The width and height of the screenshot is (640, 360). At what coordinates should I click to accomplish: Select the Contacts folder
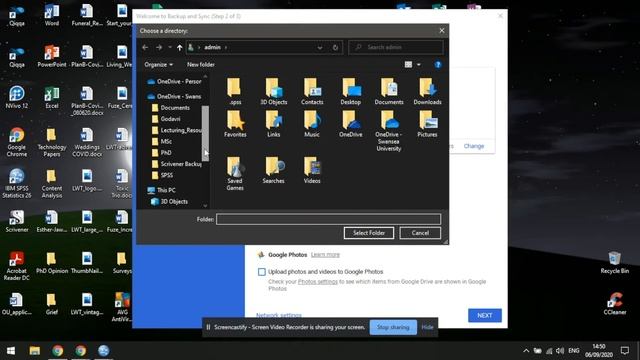coord(312,91)
